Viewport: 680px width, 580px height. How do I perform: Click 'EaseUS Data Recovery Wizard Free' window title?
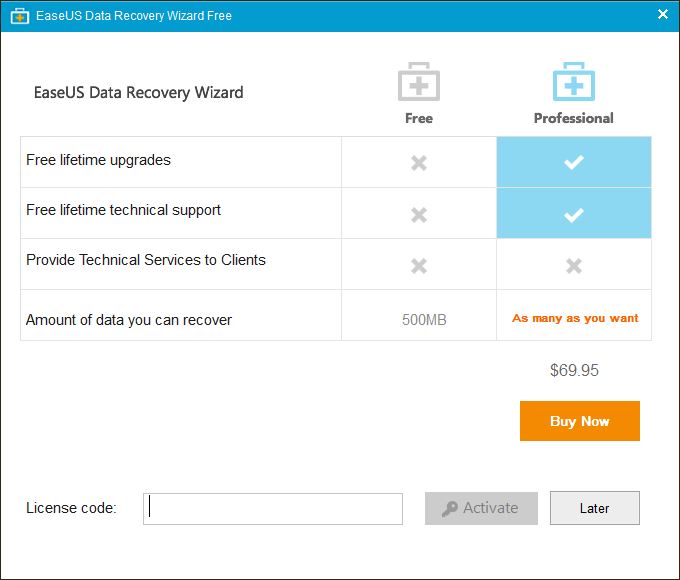click(x=134, y=16)
